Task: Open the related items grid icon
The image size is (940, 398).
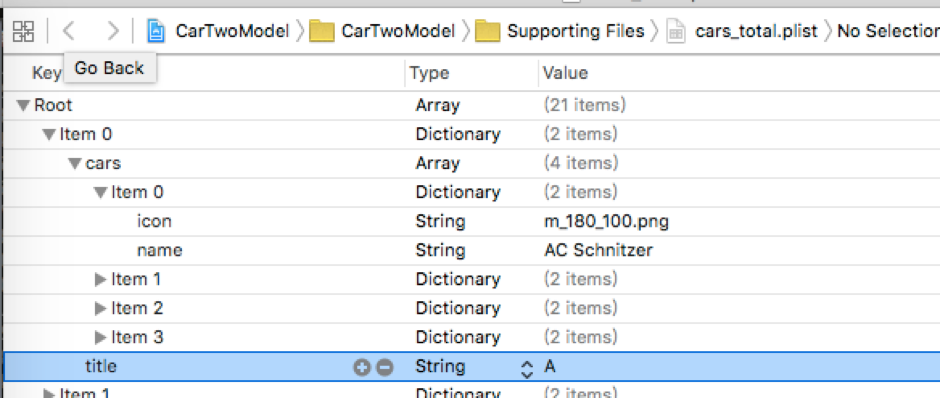Action: point(24,31)
